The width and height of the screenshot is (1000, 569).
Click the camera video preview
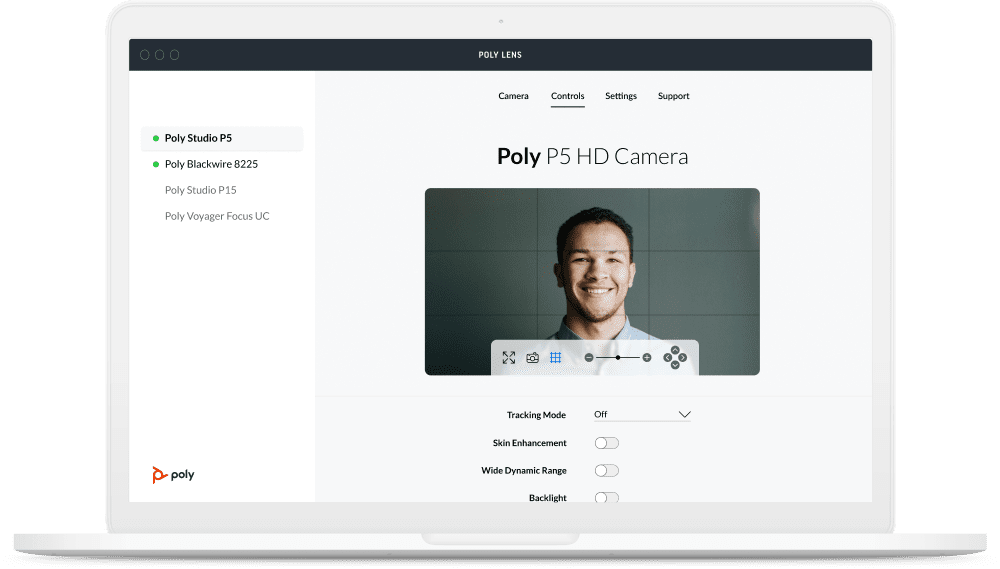(592, 281)
